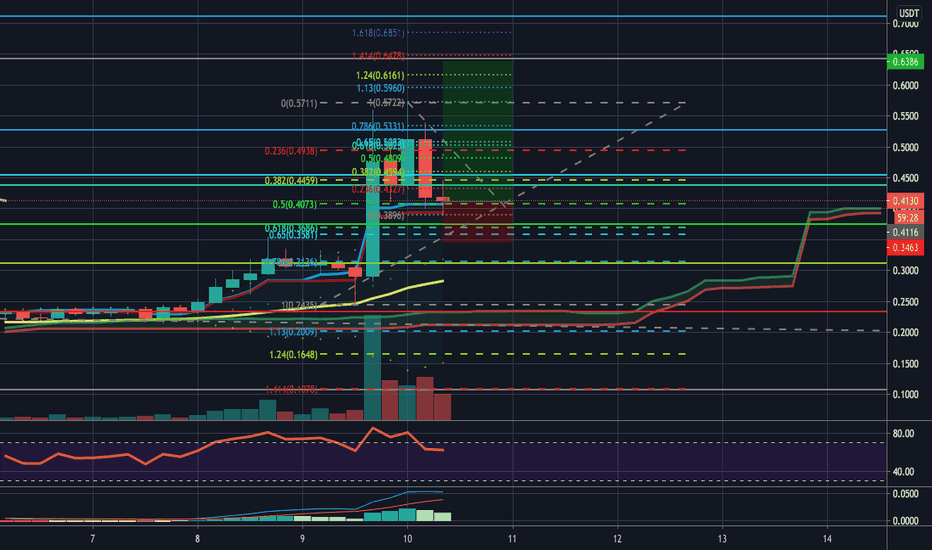Image resolution: width=932 pixels, height=550 pixels.
Task: Click the 0.382(0.4459) retracement label
Action: [x=291, y=180]
